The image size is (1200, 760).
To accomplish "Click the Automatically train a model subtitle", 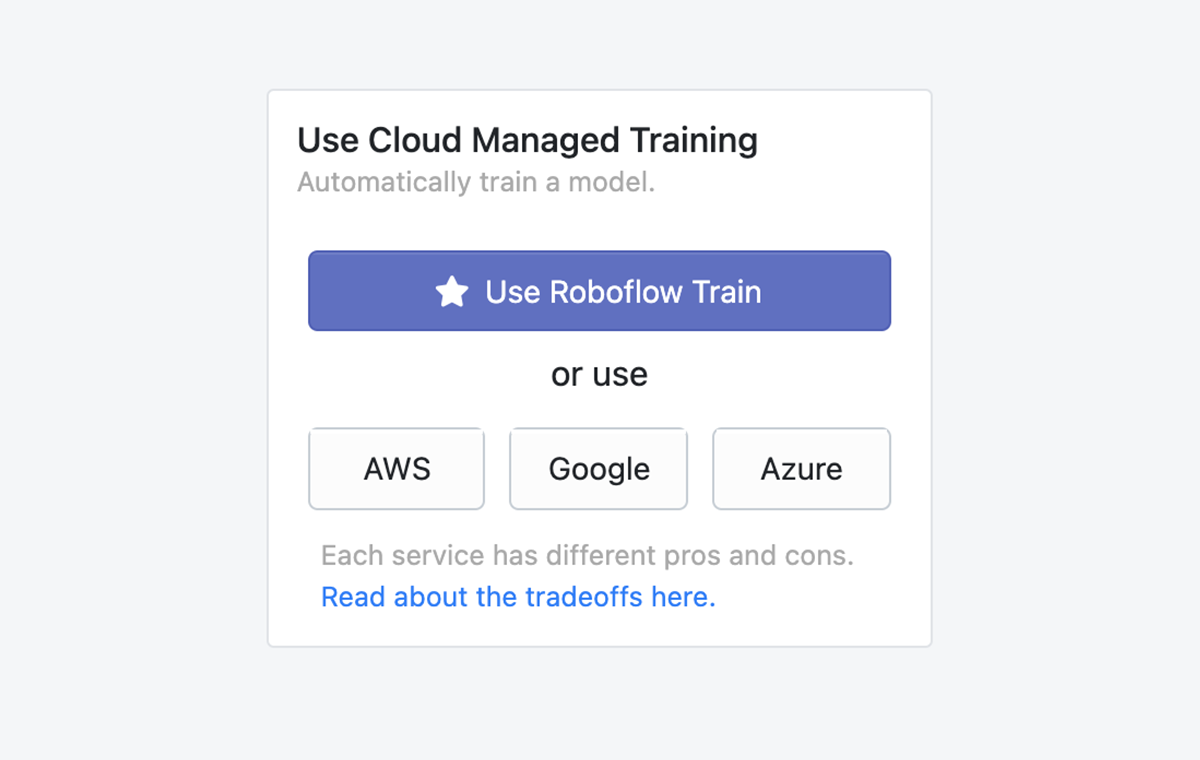I will tap(476, 183).
